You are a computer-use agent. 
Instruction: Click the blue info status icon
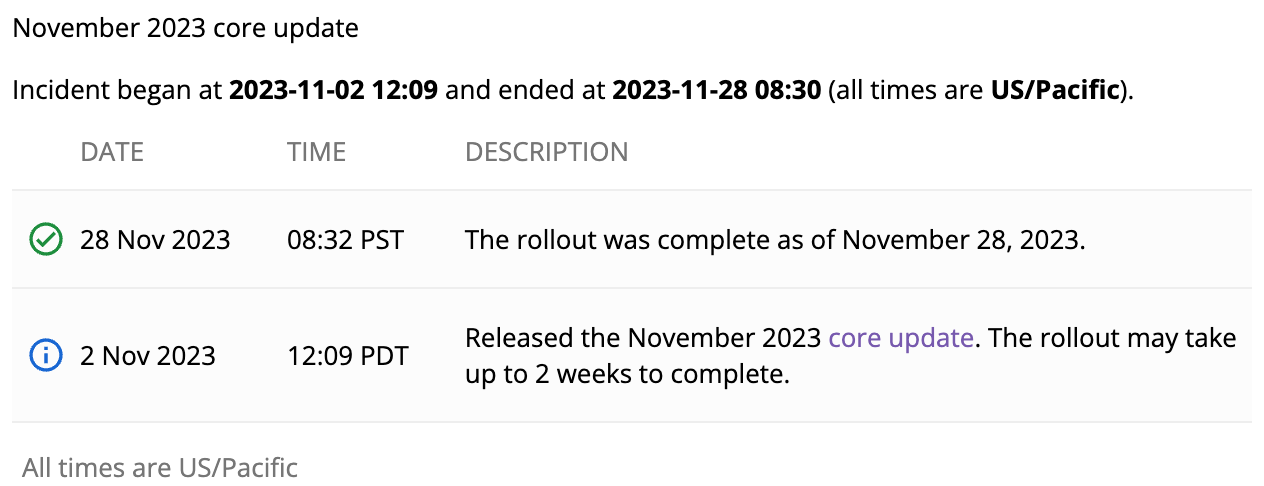44,356
